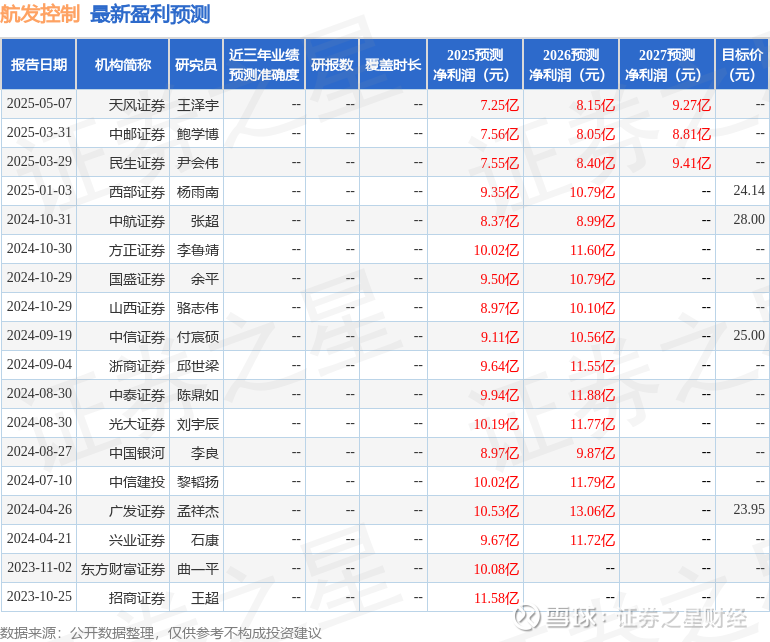Click the 11.60亿 forecast value

pyautogui.click(x=592, y=250)
